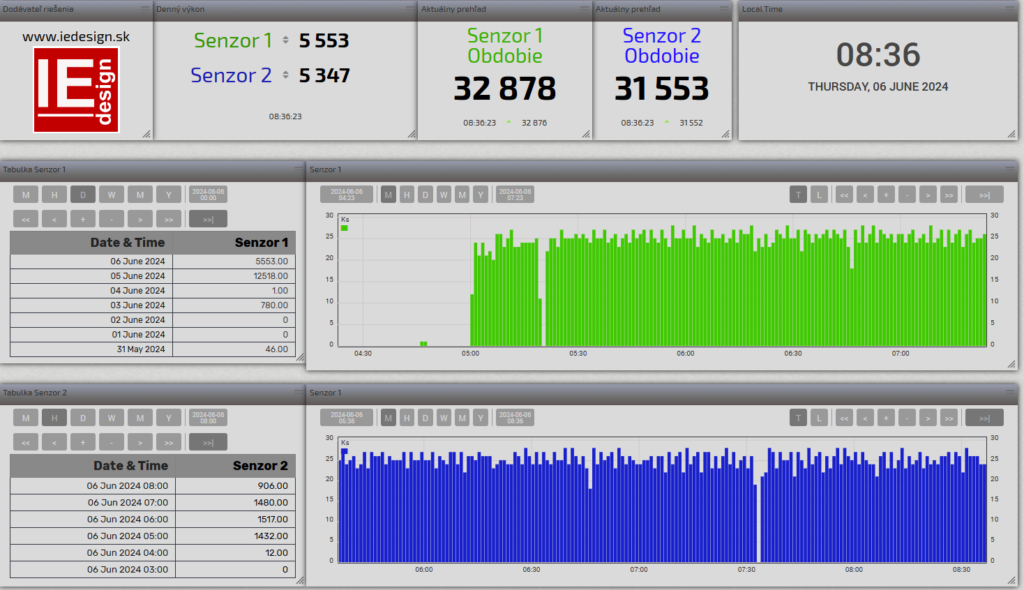Jump far forward with >> in Tabulka Senzor 1
Viewport: 1024px width, 590px height.
tap(168, 219)
